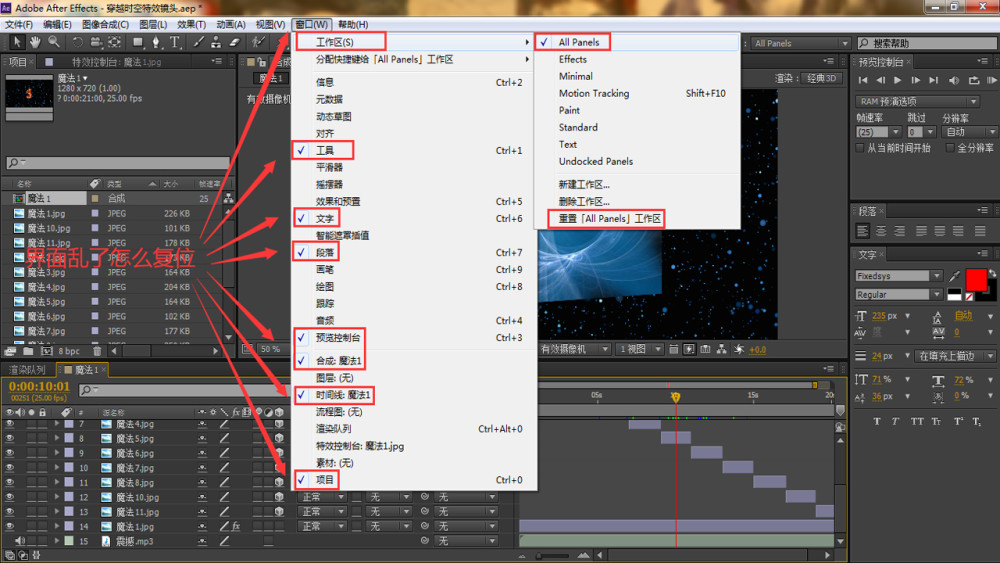Jump to last frame in preview
The width and height of the screenshot is (1000, 563).
click(x=934, y=80)
